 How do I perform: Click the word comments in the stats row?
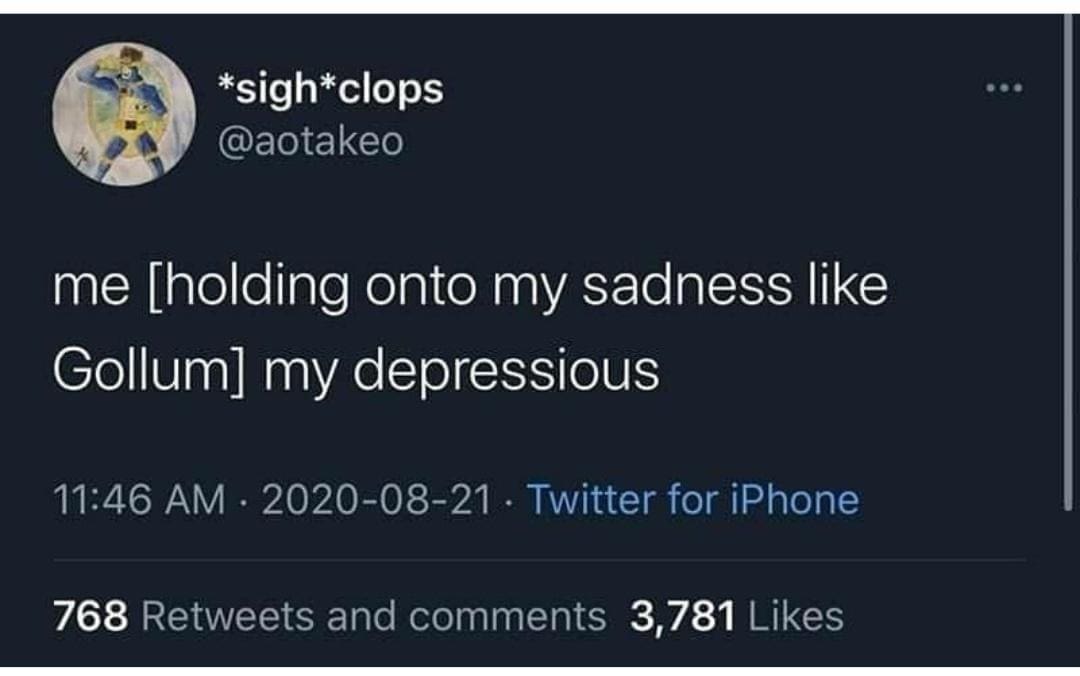pos(508,615)
